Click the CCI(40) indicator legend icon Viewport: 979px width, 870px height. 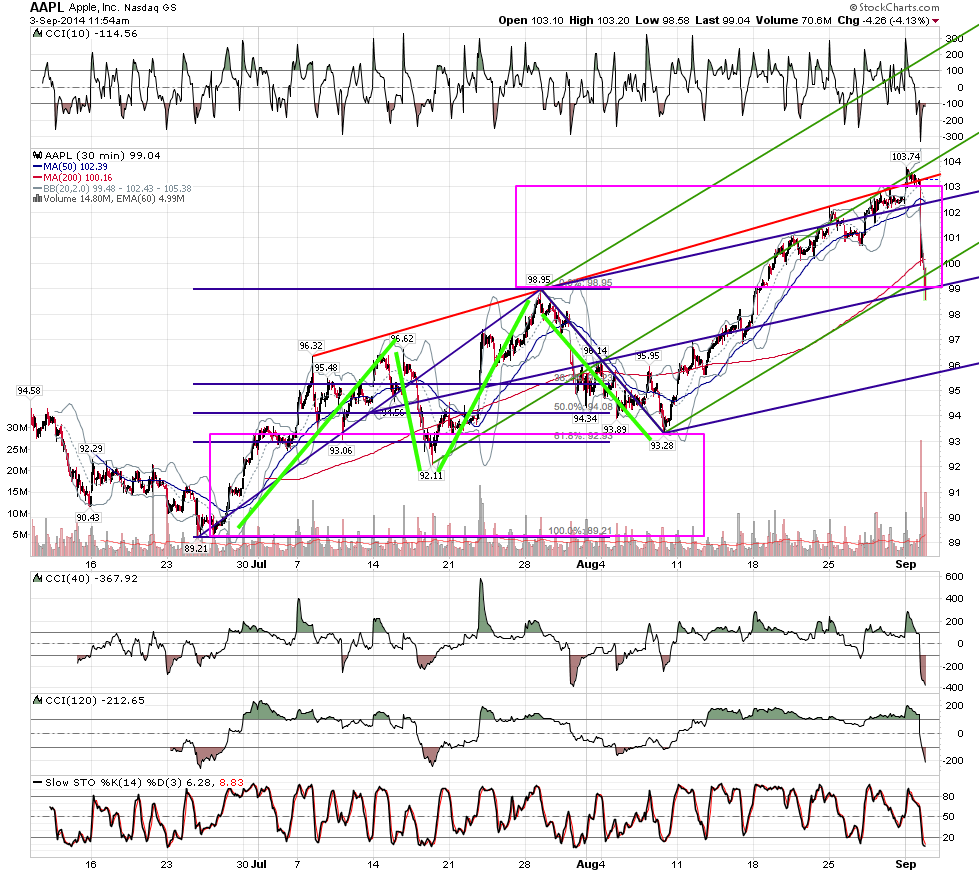[37, 579]
